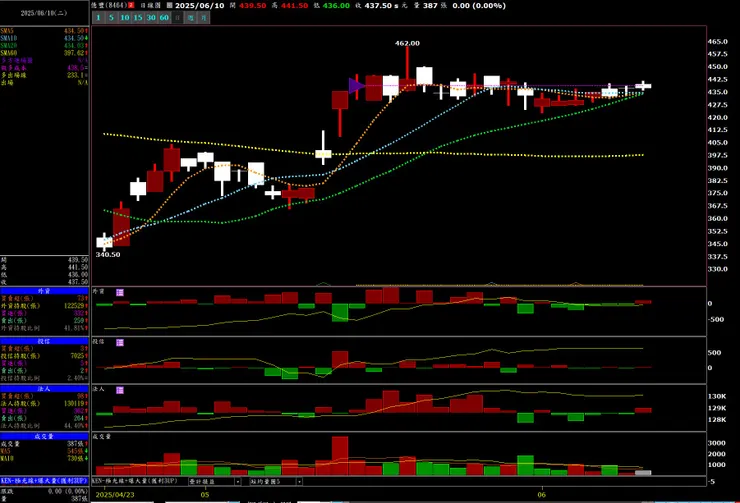
Task: Click the 日線圖 label in header
Action: click(151, 5)
